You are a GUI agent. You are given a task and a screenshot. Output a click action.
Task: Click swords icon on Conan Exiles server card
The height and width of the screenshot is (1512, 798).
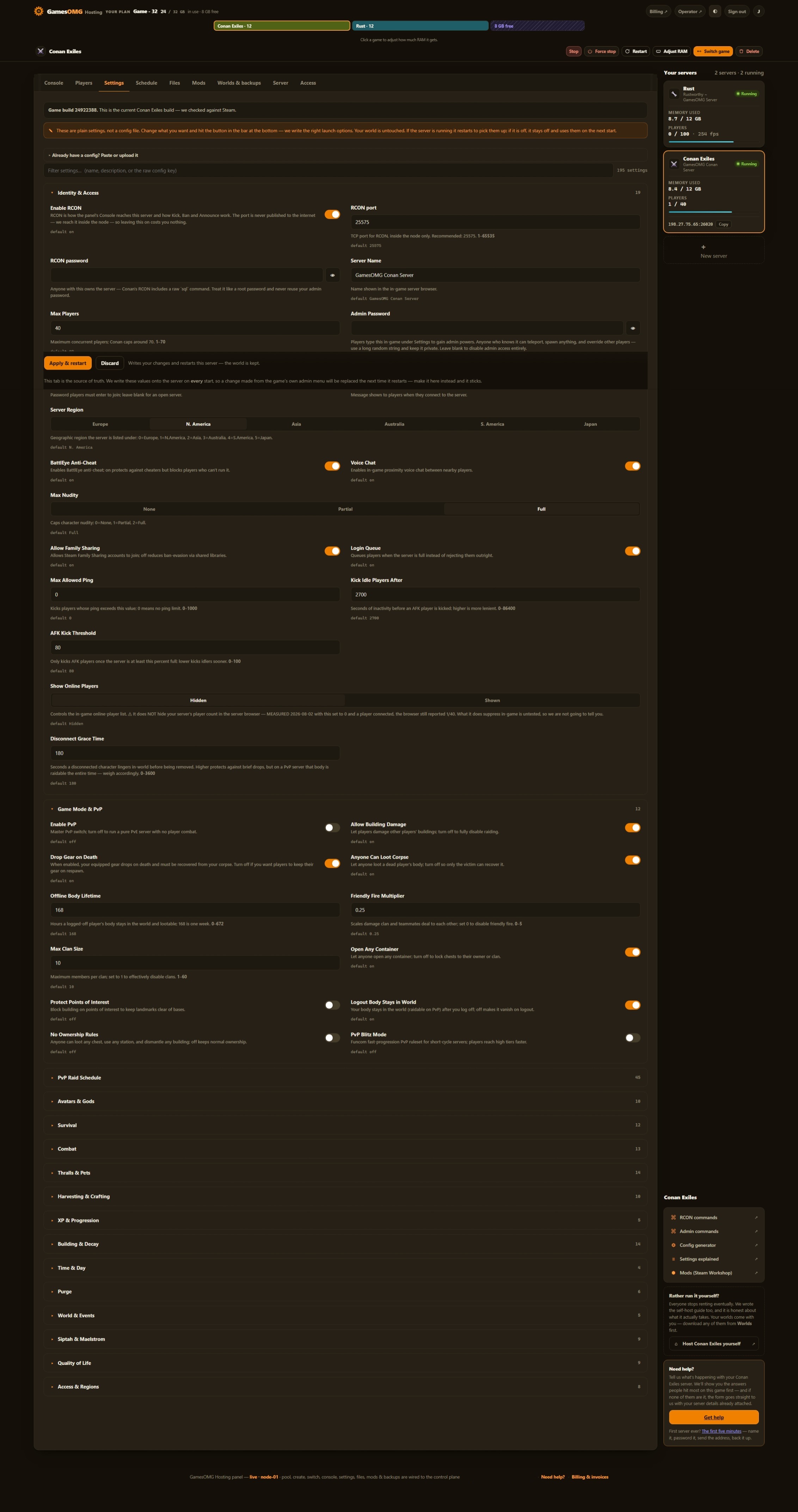[674, 164]
